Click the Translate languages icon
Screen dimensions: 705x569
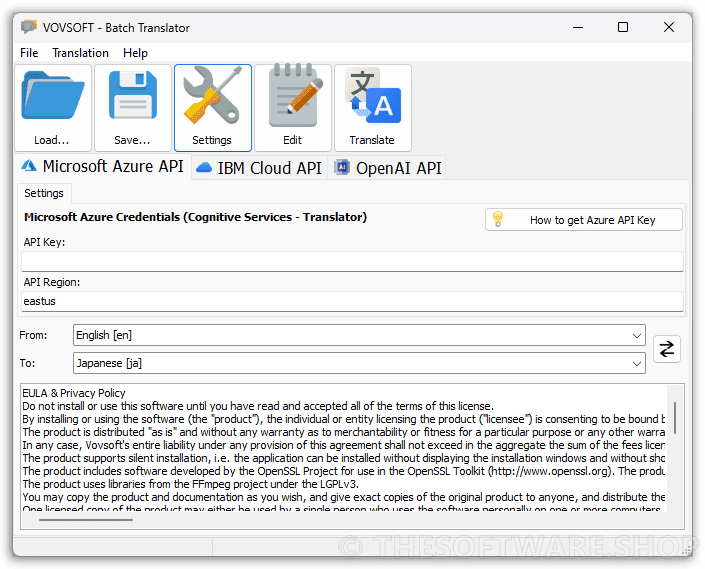pyautogui.click(x=373, y=95)
